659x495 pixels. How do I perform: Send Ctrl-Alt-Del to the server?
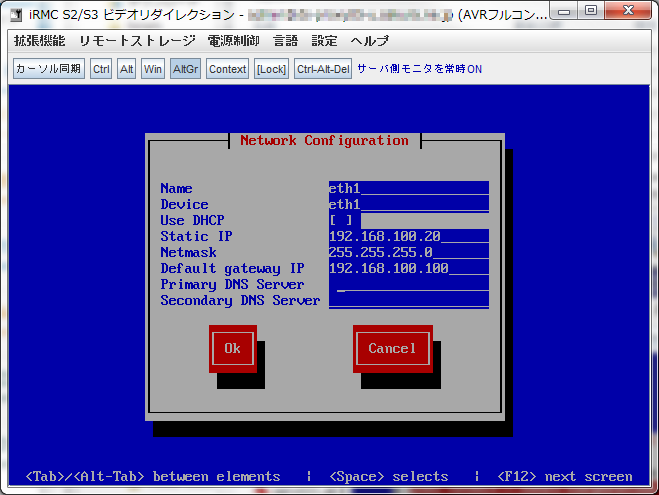coord(323,69)
